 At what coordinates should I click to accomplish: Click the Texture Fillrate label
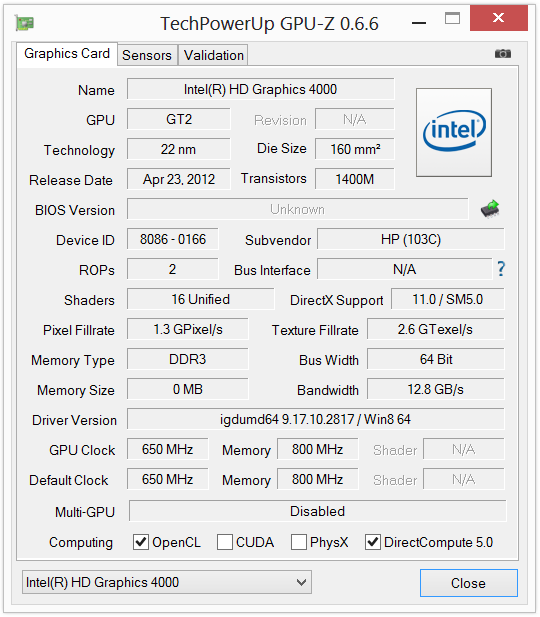click(315, 330)
